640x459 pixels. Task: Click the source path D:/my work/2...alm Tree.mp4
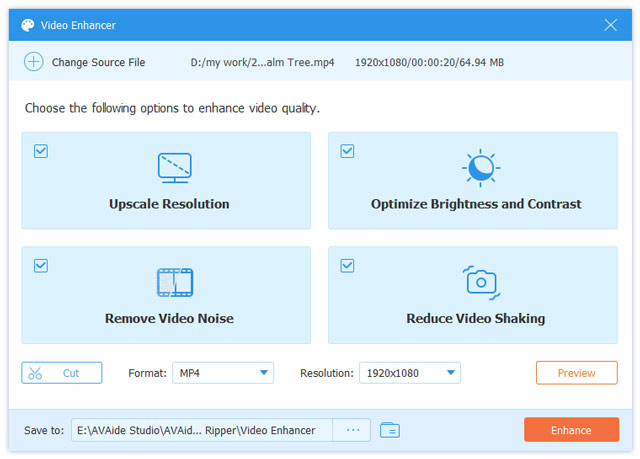click(262, 62)
